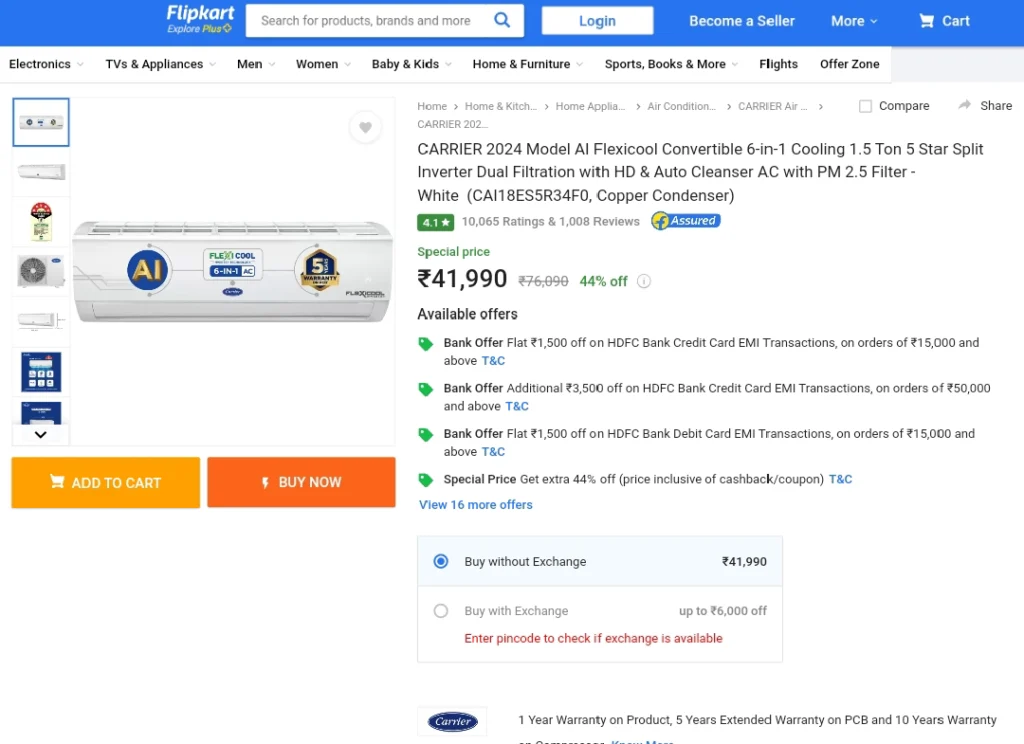Expand the Men category dropdown

point(256,64)
